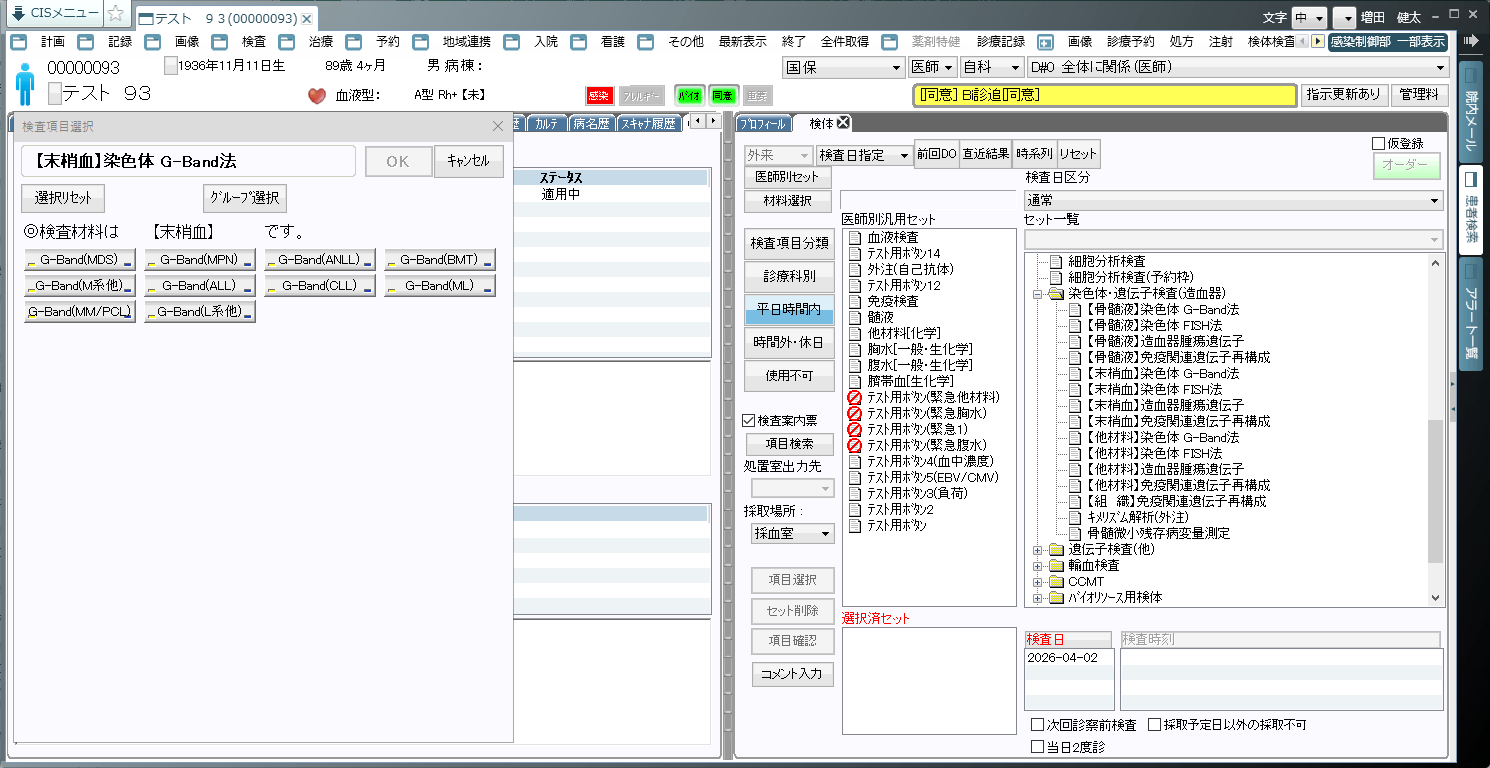
Task: Open the 検査 menu
Action: (x=254, y=42)
